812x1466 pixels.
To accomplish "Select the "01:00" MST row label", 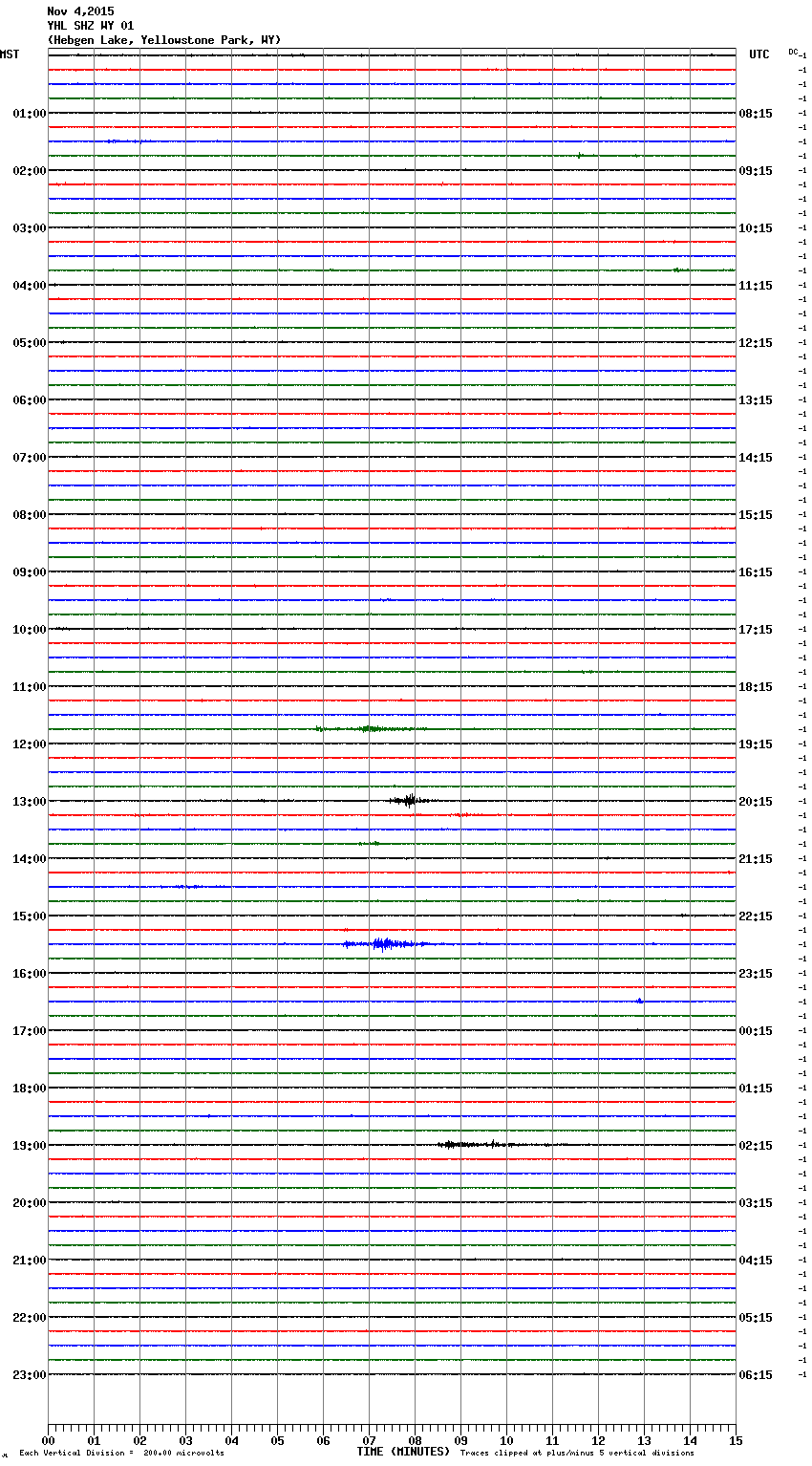I will pyautogui.click(x=30, y=114).
